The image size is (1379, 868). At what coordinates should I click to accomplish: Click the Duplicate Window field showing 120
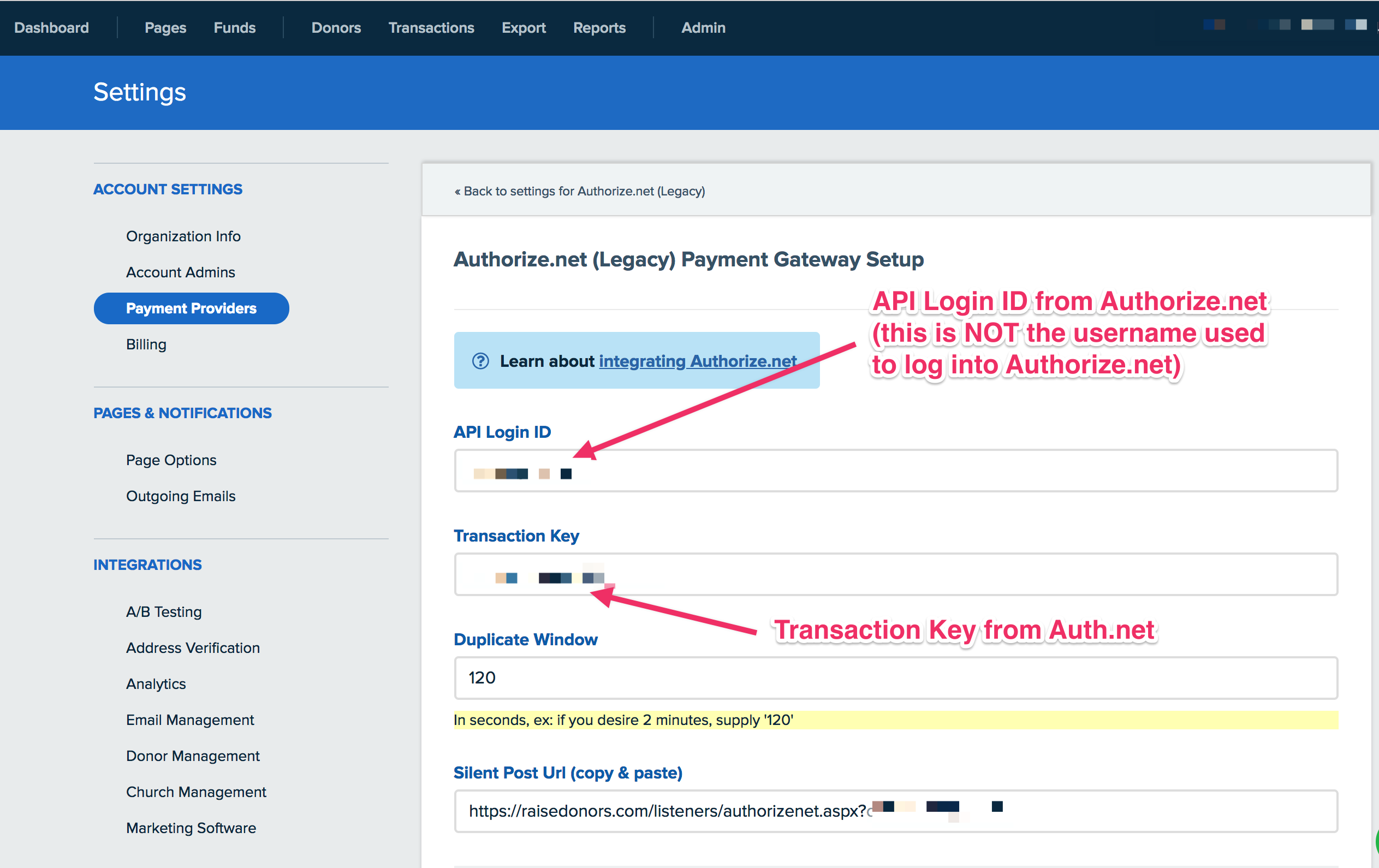coord(895,678)
